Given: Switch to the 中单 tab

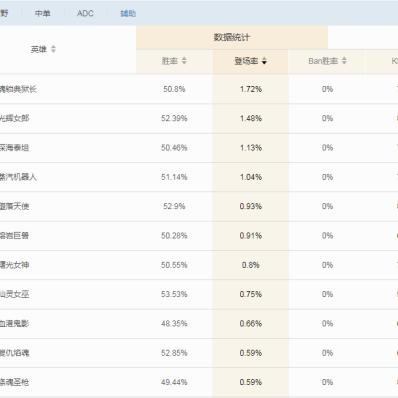Looking at the screenshot, I should pyautogui.click(x=43, y=13).
